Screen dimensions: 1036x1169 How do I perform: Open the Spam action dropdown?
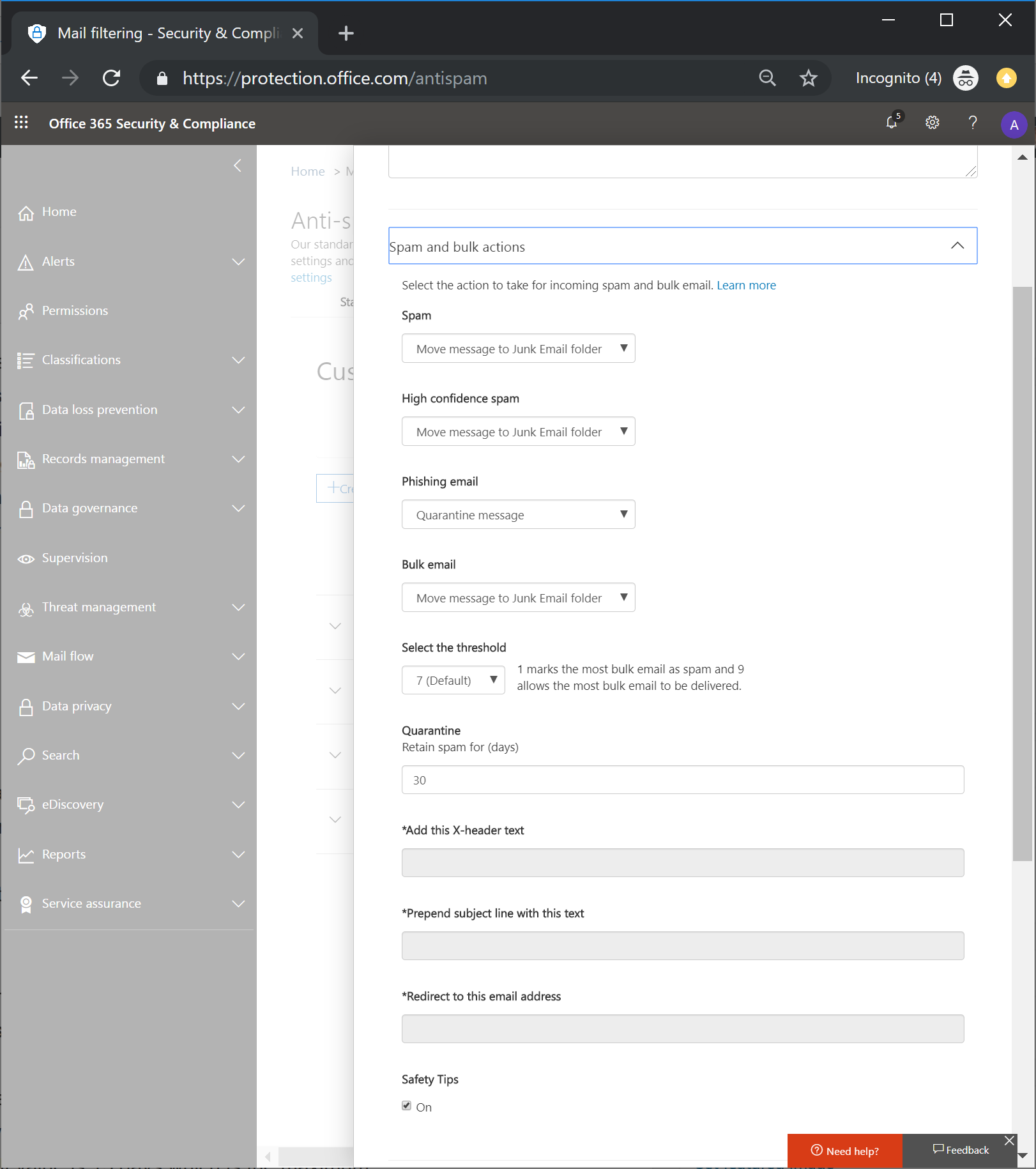(x=518, y=349)
